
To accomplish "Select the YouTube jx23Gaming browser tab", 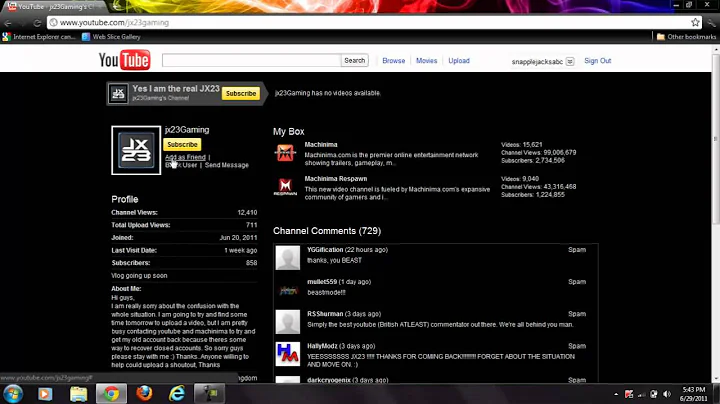I will [x=53, y=6].
